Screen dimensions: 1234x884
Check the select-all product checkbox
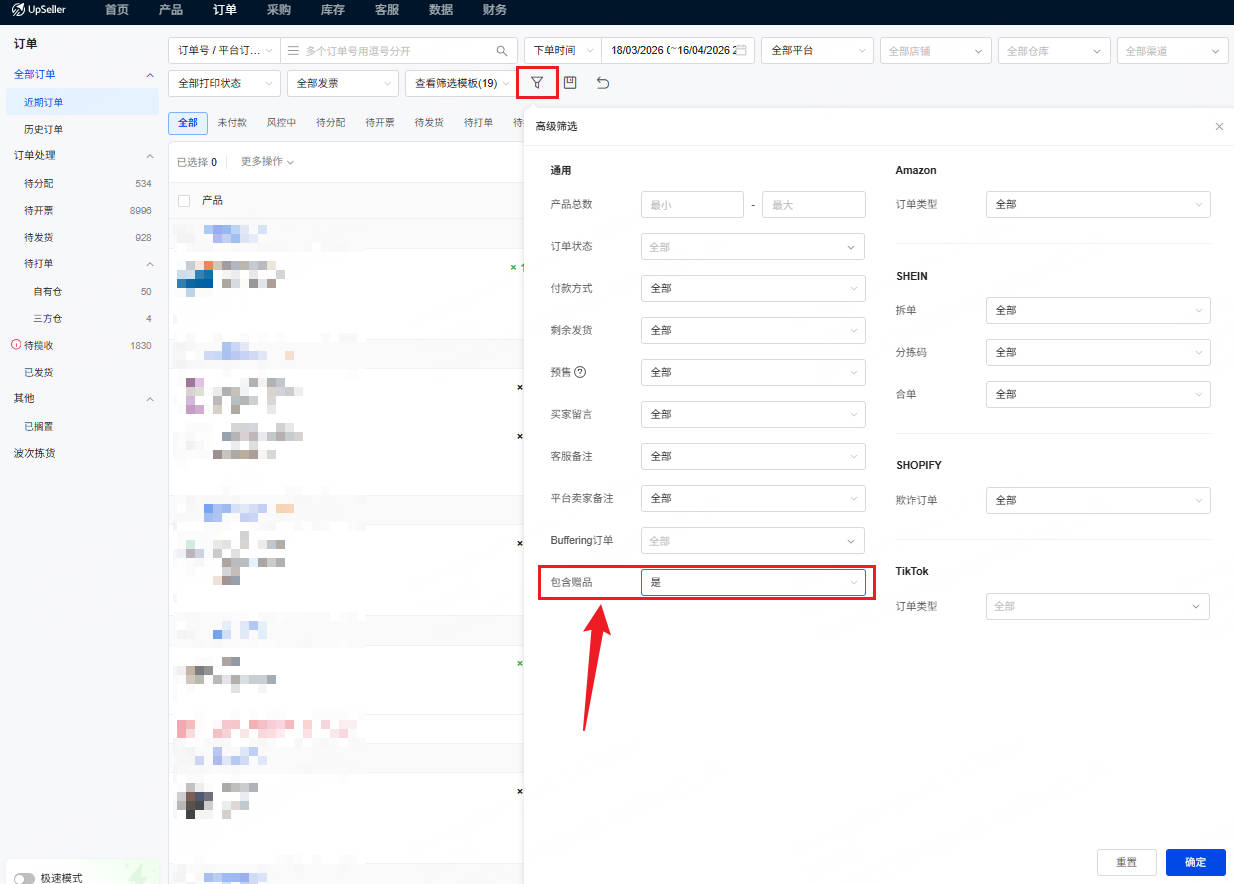(184, 201)
